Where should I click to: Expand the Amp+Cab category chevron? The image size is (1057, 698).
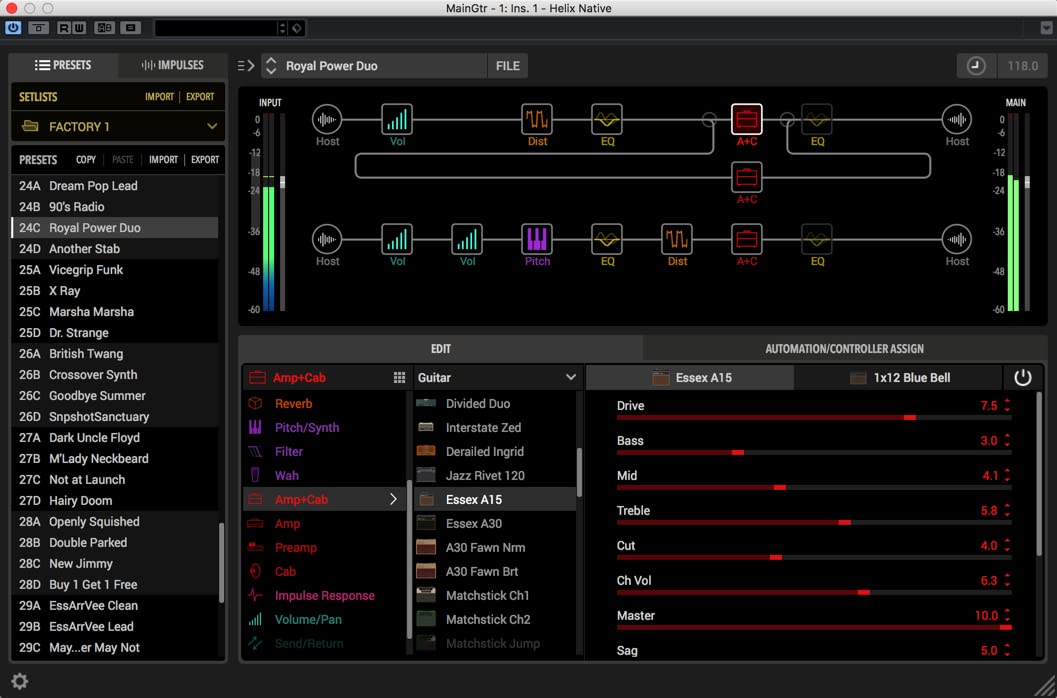393,500
